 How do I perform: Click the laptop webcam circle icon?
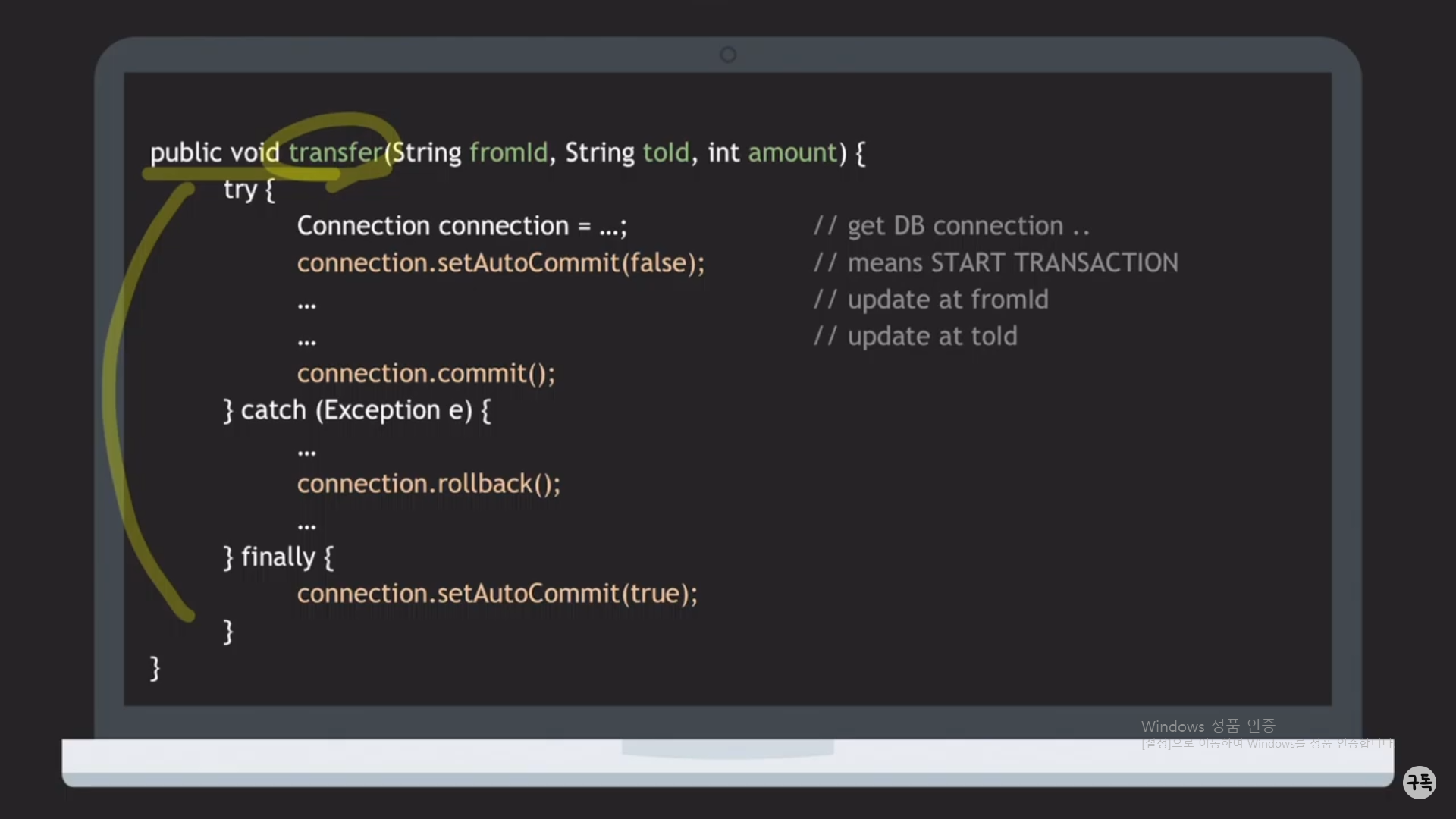click(x=728, y=55)
